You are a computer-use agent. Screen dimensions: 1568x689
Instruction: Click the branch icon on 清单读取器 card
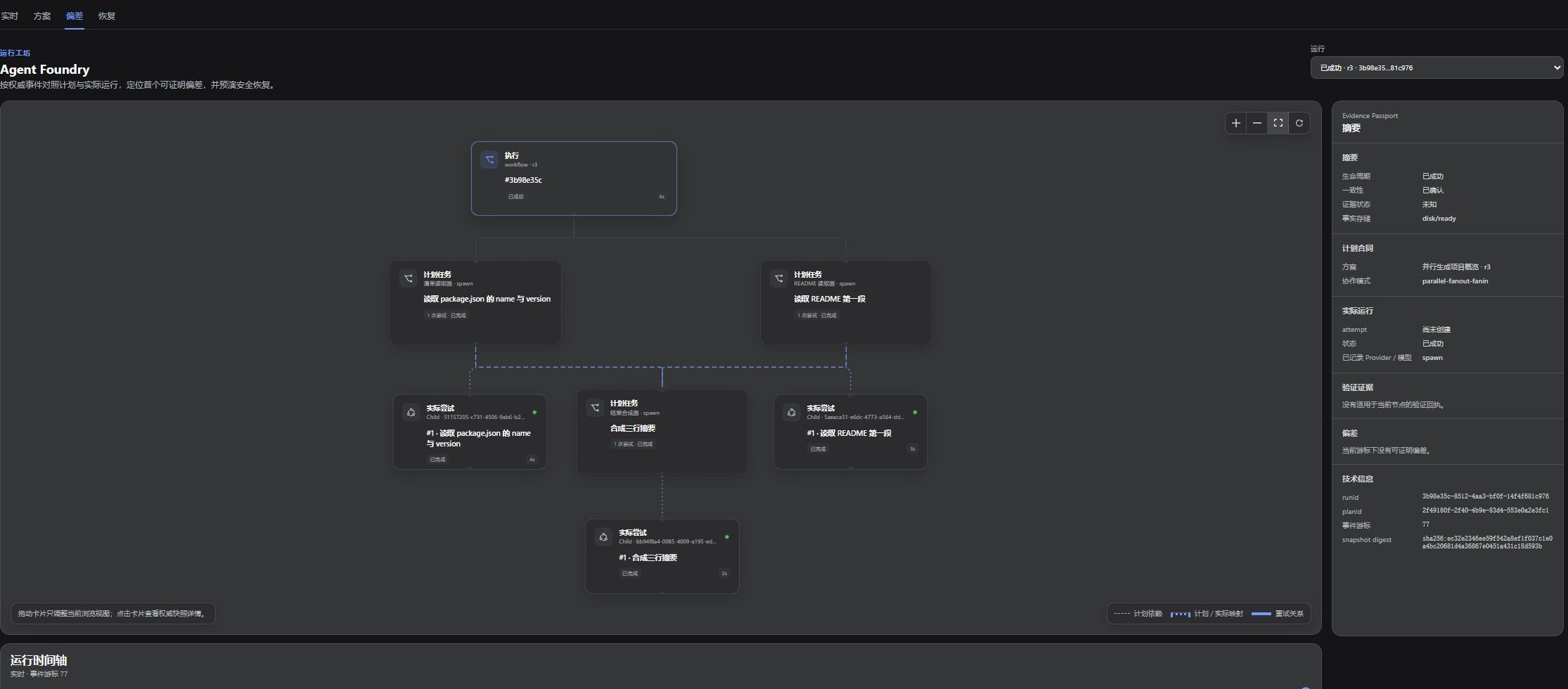coord(409,278)
